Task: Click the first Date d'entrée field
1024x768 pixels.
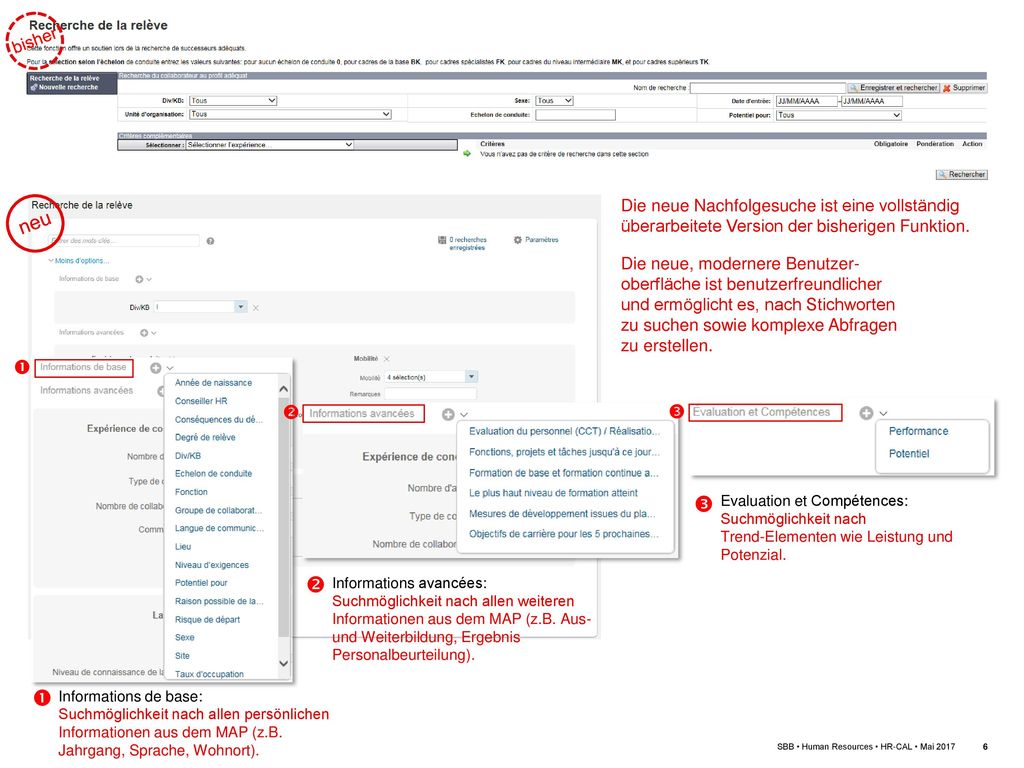Action: (x=807, y=101)
